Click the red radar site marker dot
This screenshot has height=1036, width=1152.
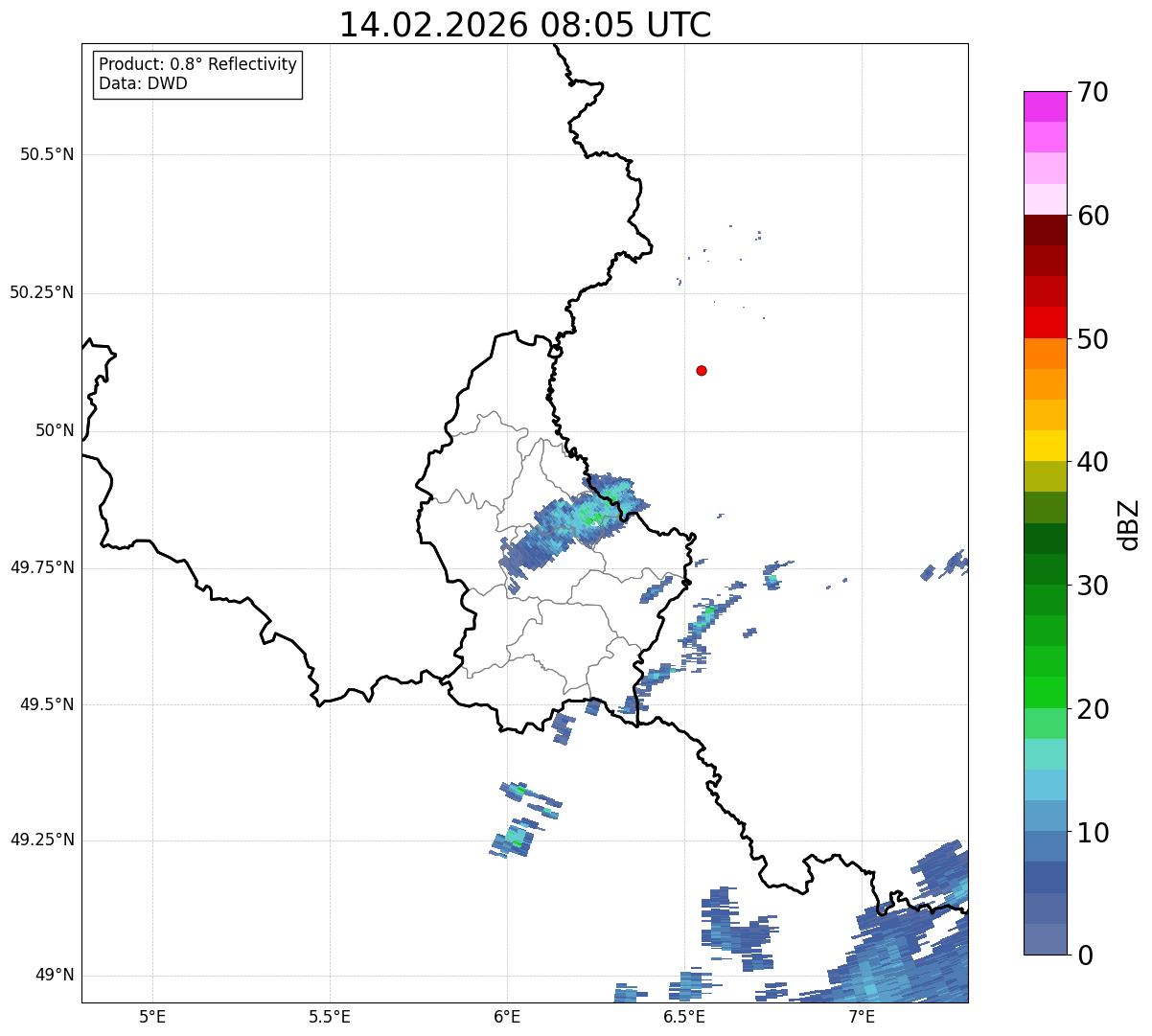point(702,370)
